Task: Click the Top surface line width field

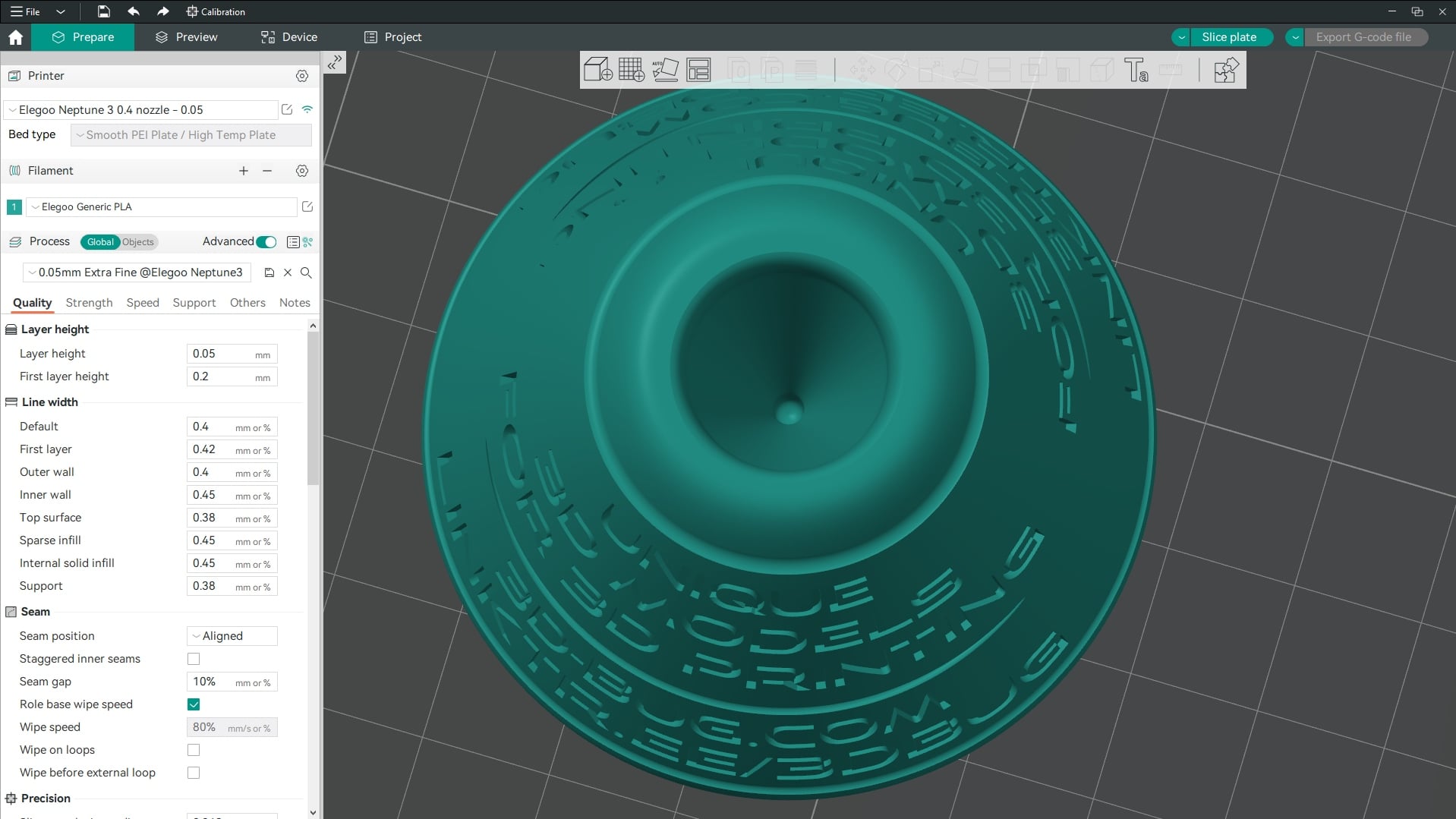Action: click(232, 518)
